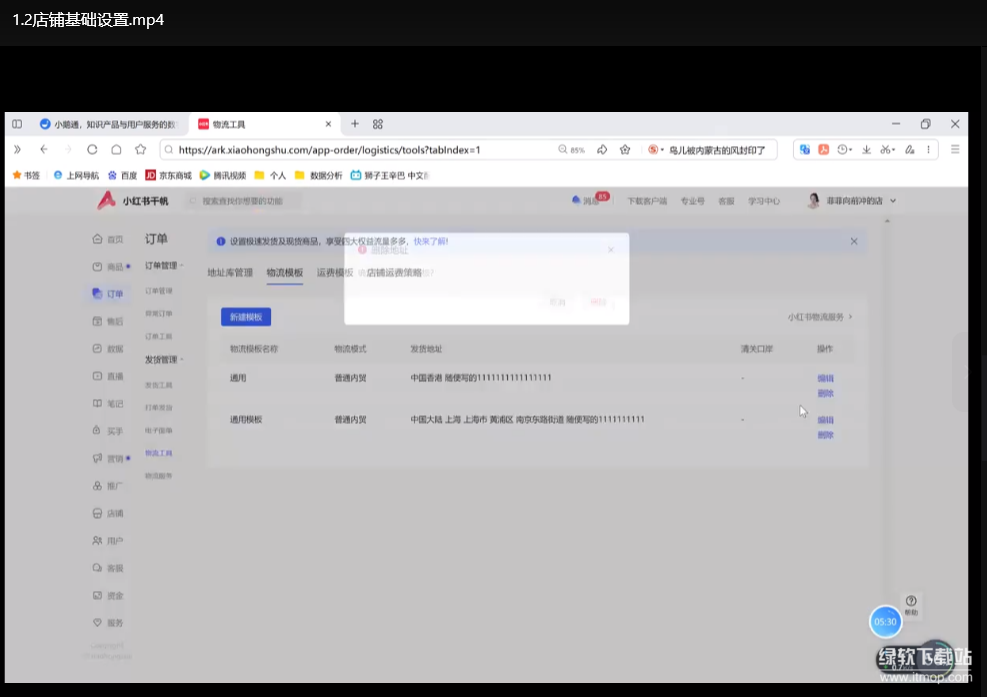The height and width of the screenshot is (697, 987).
Task: Click the browser refresh icon
Action: 92,150
